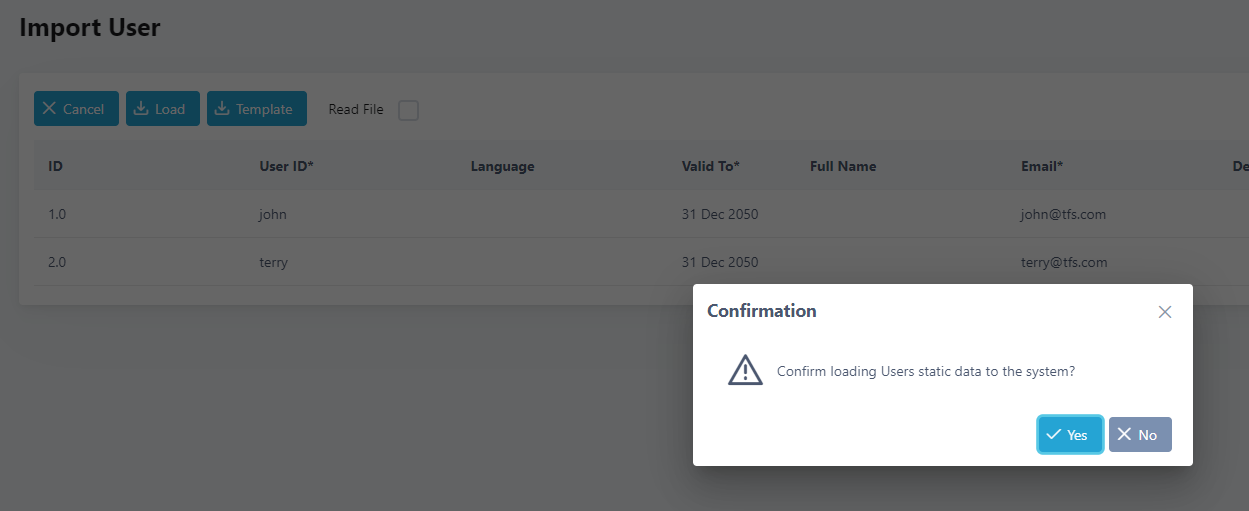
Task: Select the terry user row
Action: pyautogui.click(x=273, y=262)
